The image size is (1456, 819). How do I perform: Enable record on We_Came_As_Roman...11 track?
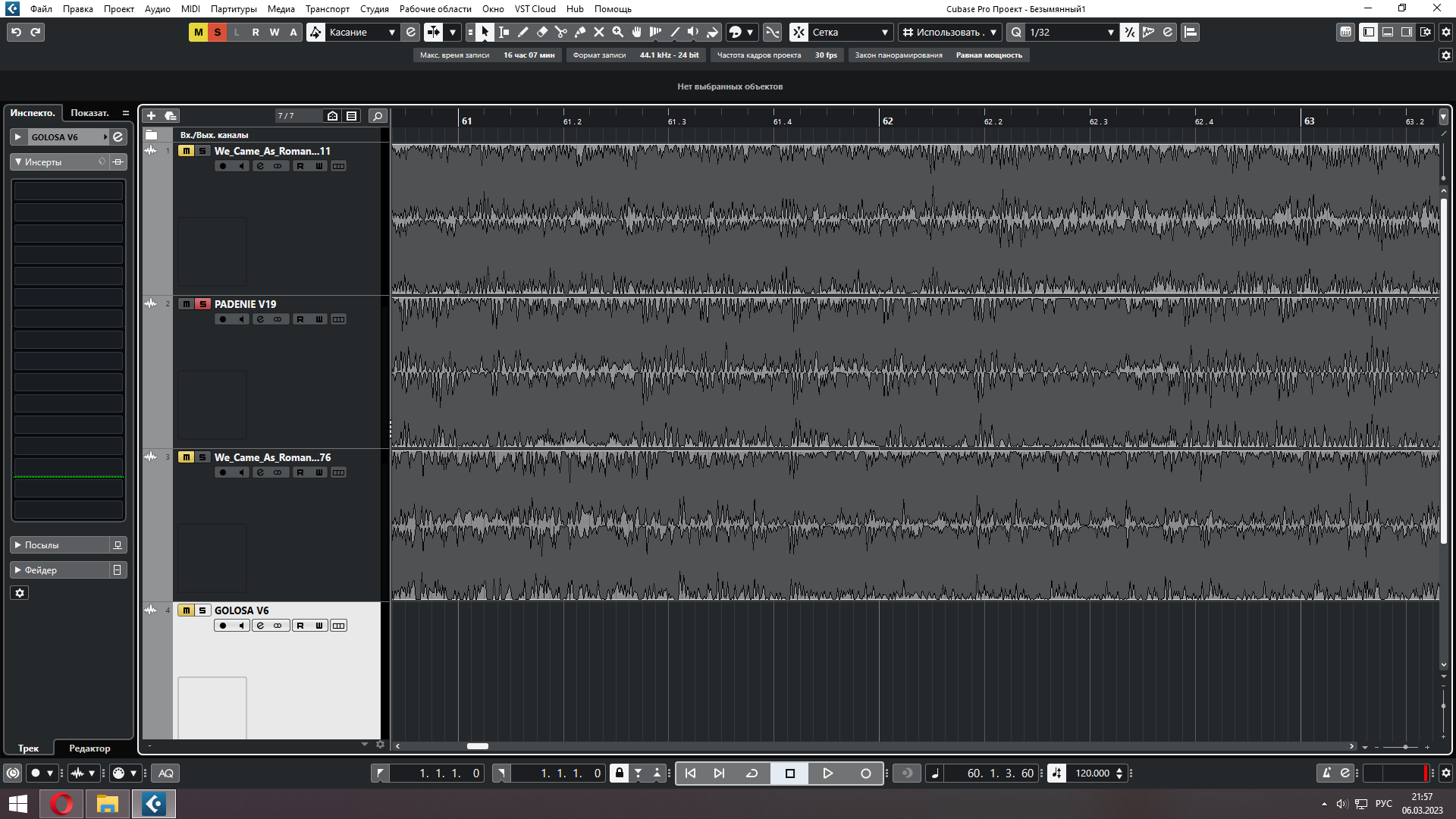(223, 166)
